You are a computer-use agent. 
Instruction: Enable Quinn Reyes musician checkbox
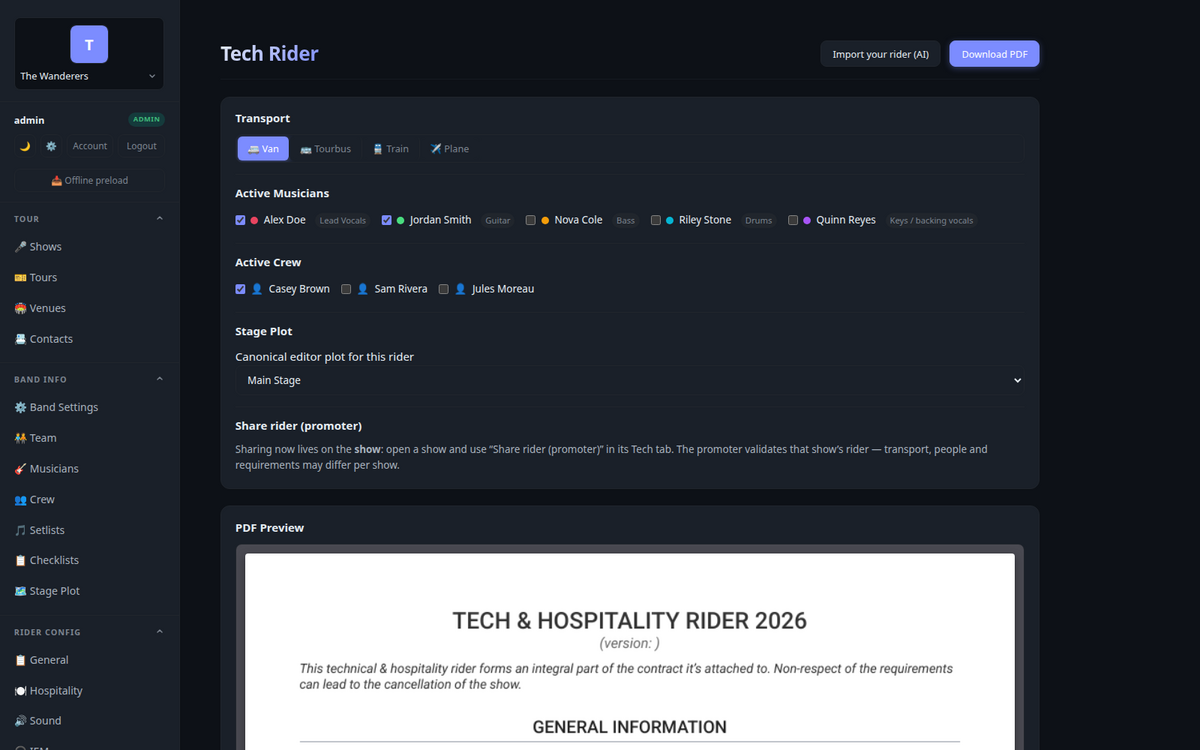point(793,220)
